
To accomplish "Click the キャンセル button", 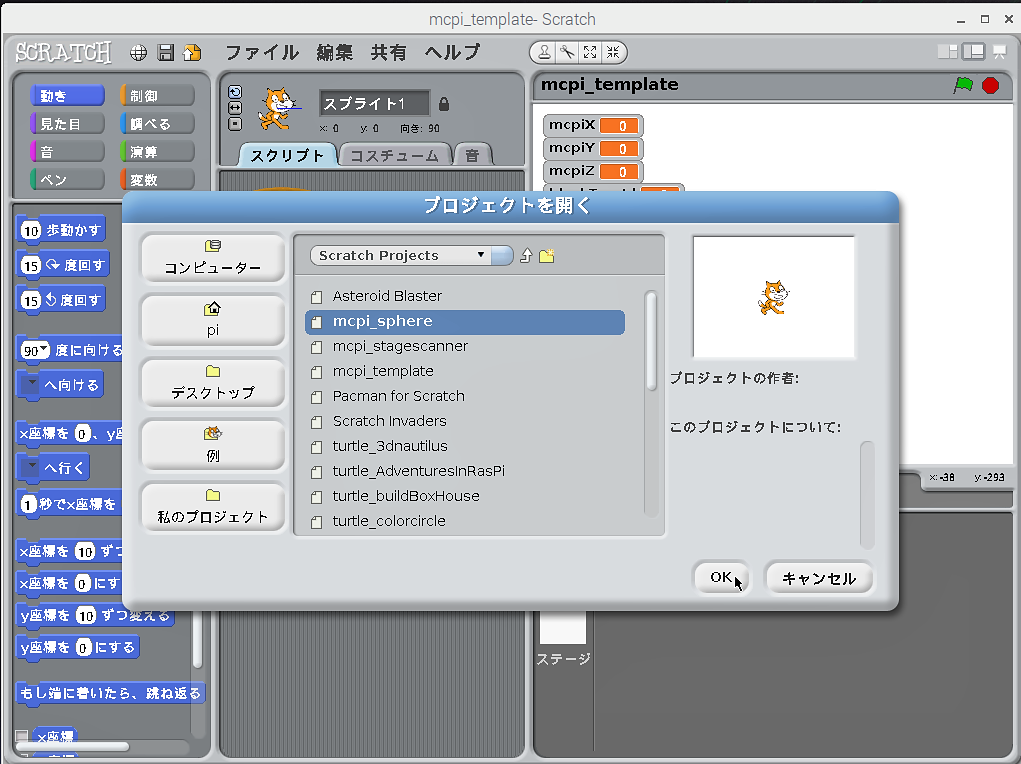I will (x=819, y=578).
